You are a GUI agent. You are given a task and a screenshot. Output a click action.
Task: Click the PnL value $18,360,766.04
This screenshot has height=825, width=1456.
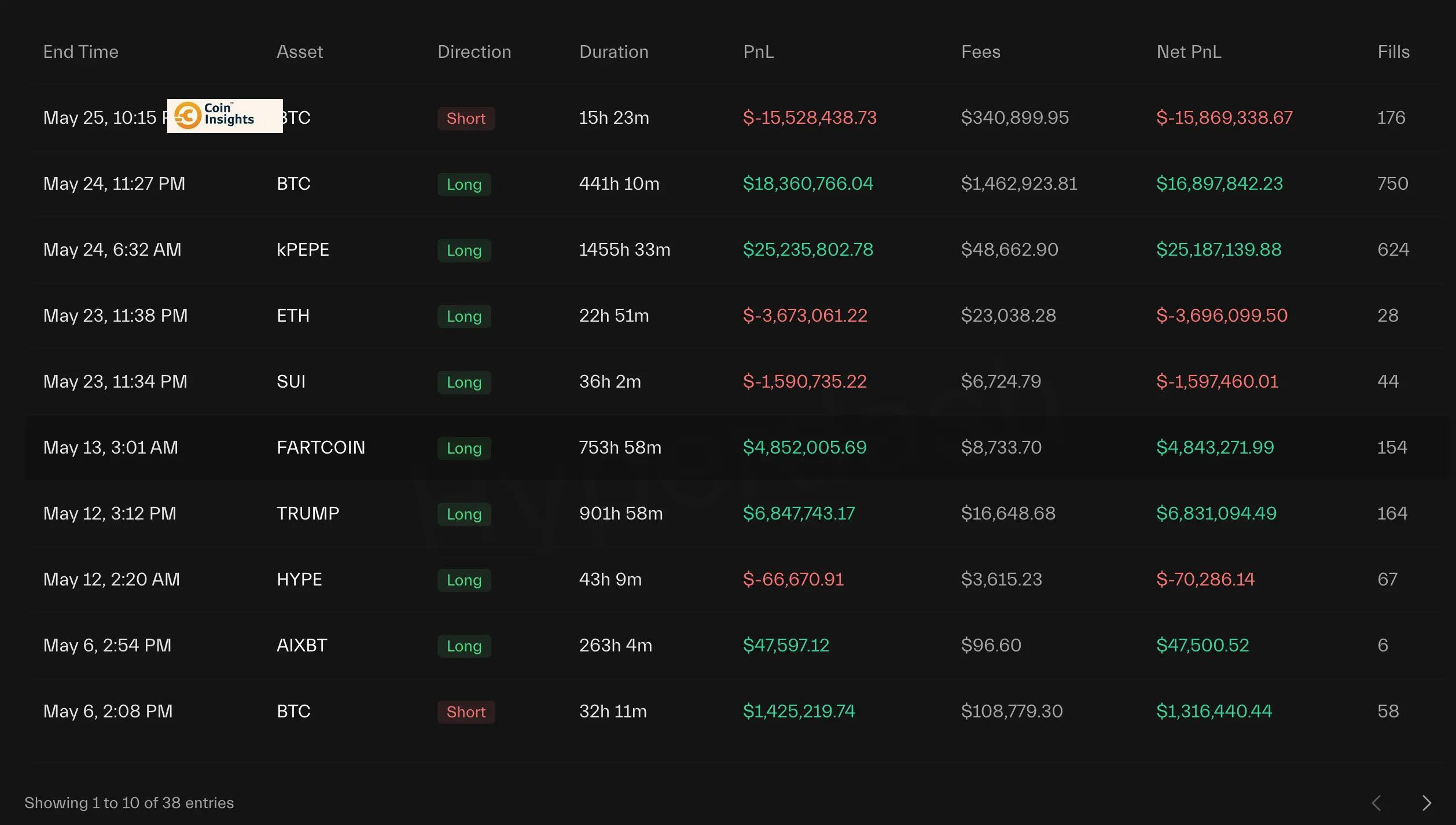click(808, 183)
